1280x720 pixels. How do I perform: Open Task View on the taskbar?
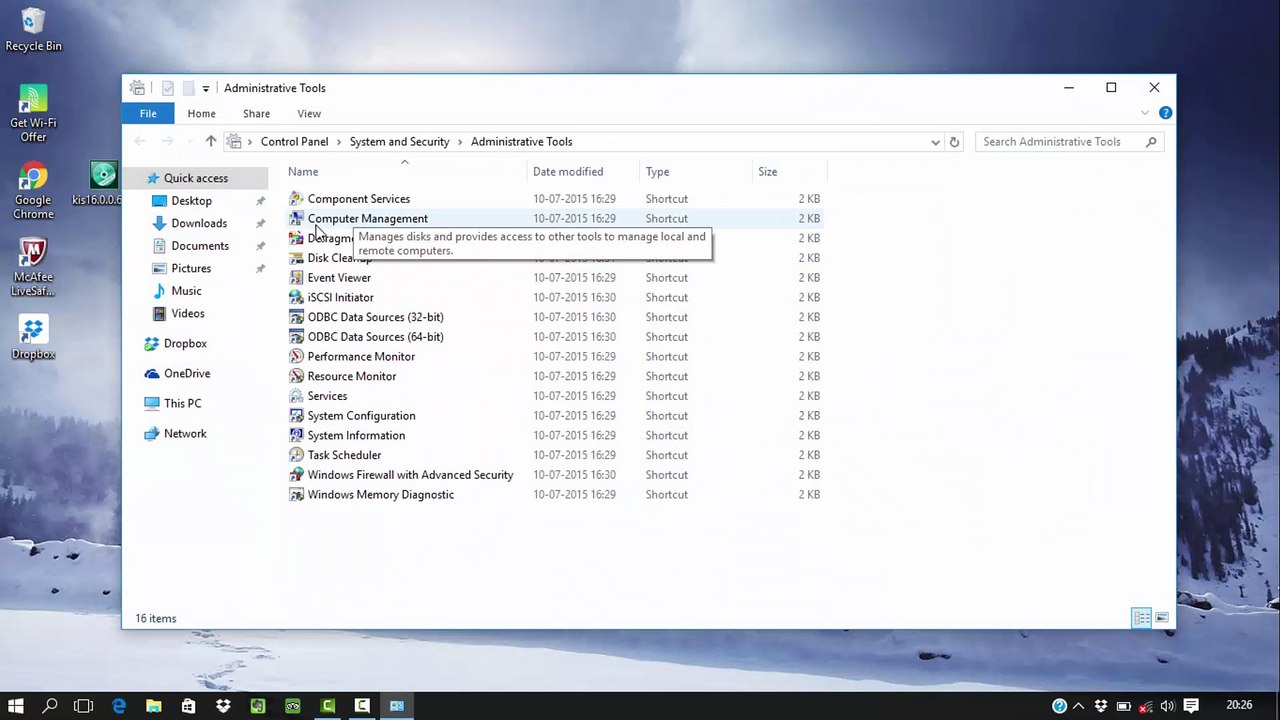coord(83,706)
